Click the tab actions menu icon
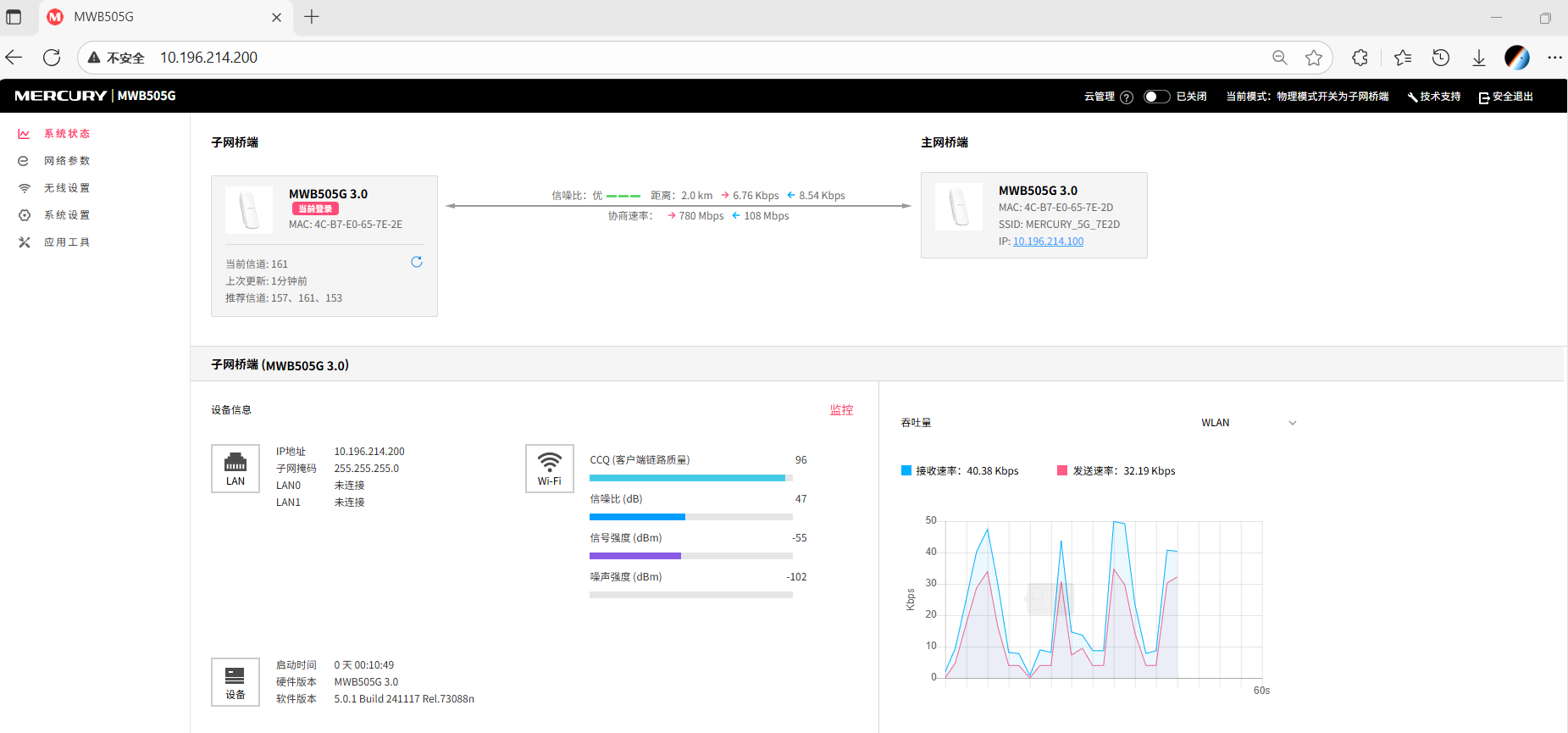The width and height of the screenshot is (1568, 733). pyautogui.click(x=14, y=17)
